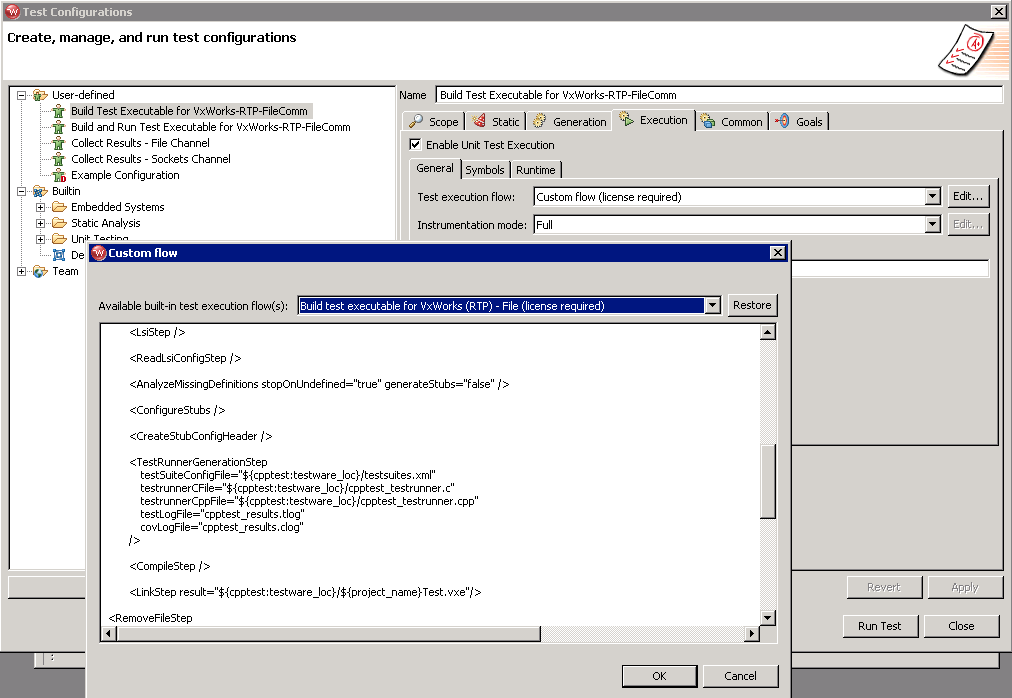Switch to the Scope tab
The height and width of the screenshot is (698, 1012).
434,121
